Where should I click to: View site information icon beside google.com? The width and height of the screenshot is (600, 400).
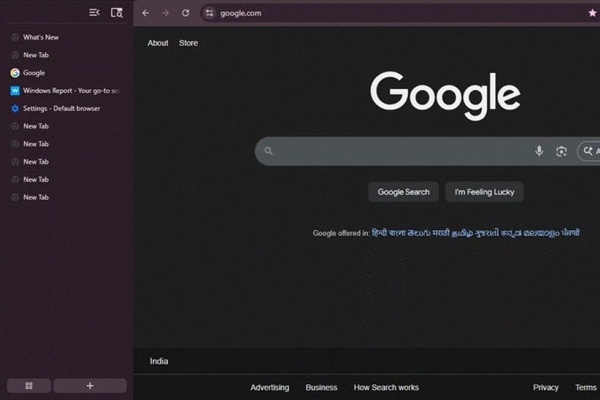point(209,13)
